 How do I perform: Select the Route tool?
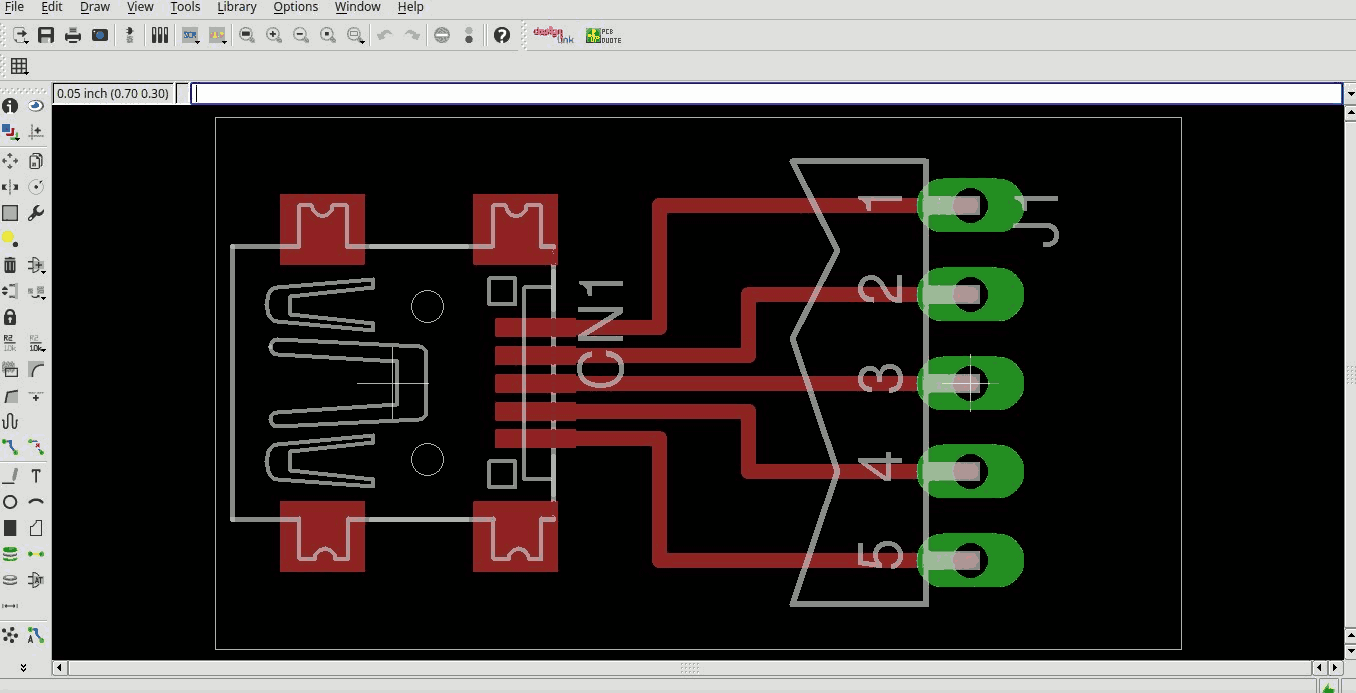tap(10, 448)
